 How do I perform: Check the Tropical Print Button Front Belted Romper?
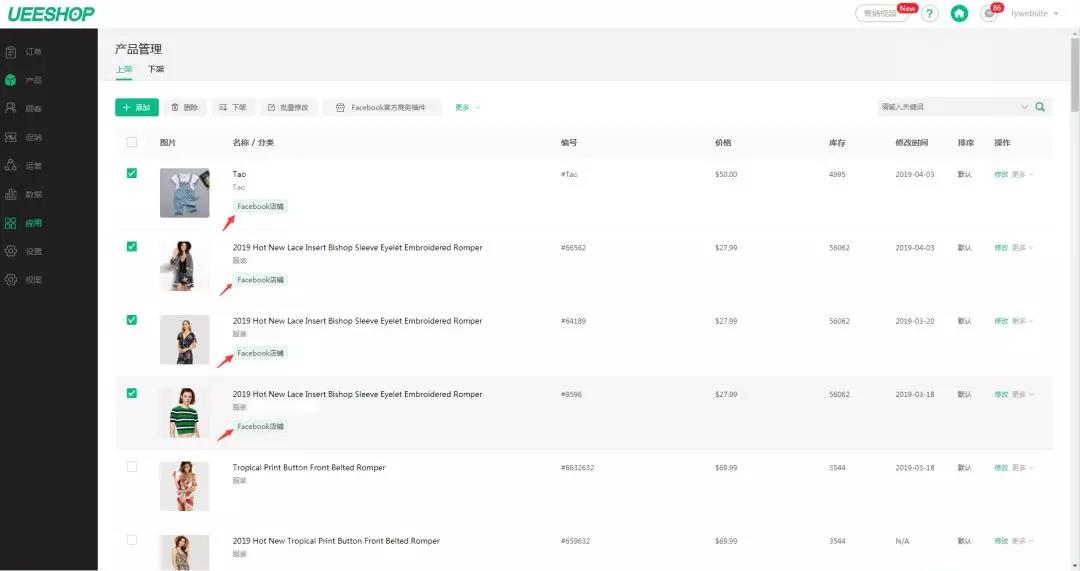[132, 467]
